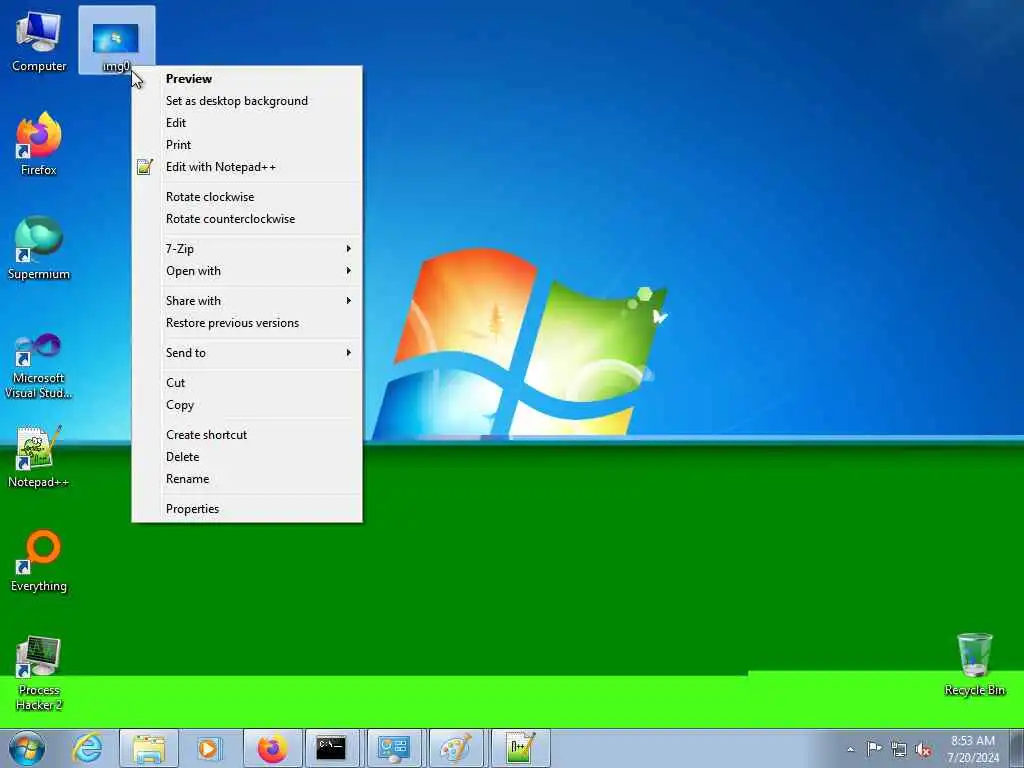1024x768 pixels.
Task: Select Set as desktop background
Action: coord(247,101)
